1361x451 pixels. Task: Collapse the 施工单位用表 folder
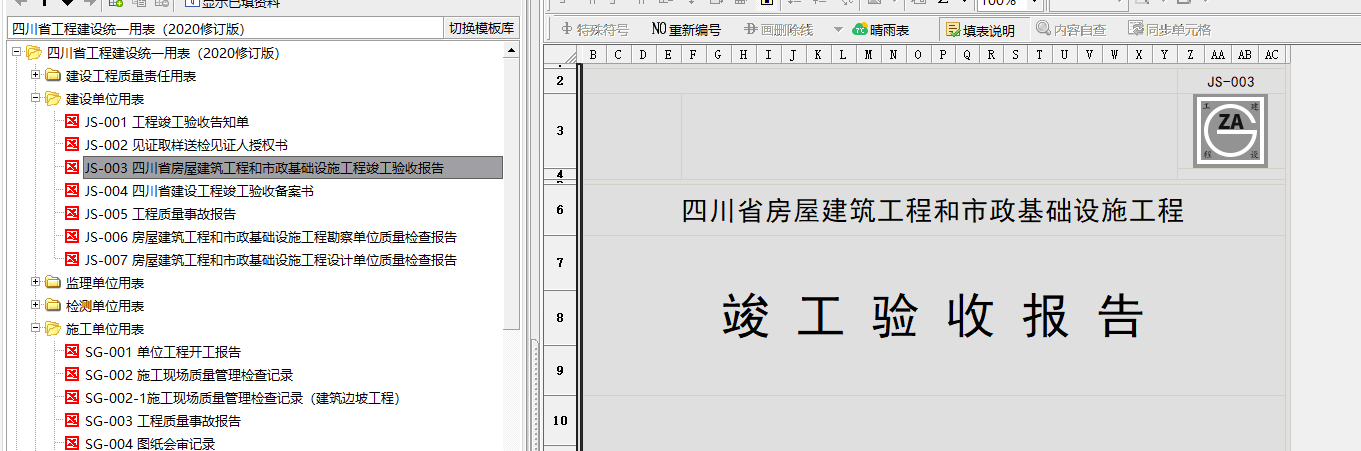pyautogui.click(x=36, y=329)
